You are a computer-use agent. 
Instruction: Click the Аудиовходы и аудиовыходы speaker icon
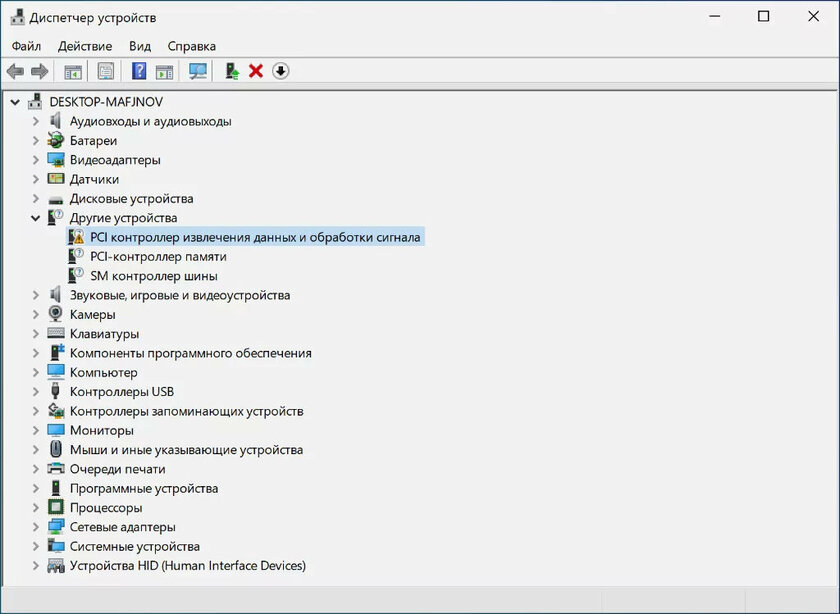pos(55,121)
